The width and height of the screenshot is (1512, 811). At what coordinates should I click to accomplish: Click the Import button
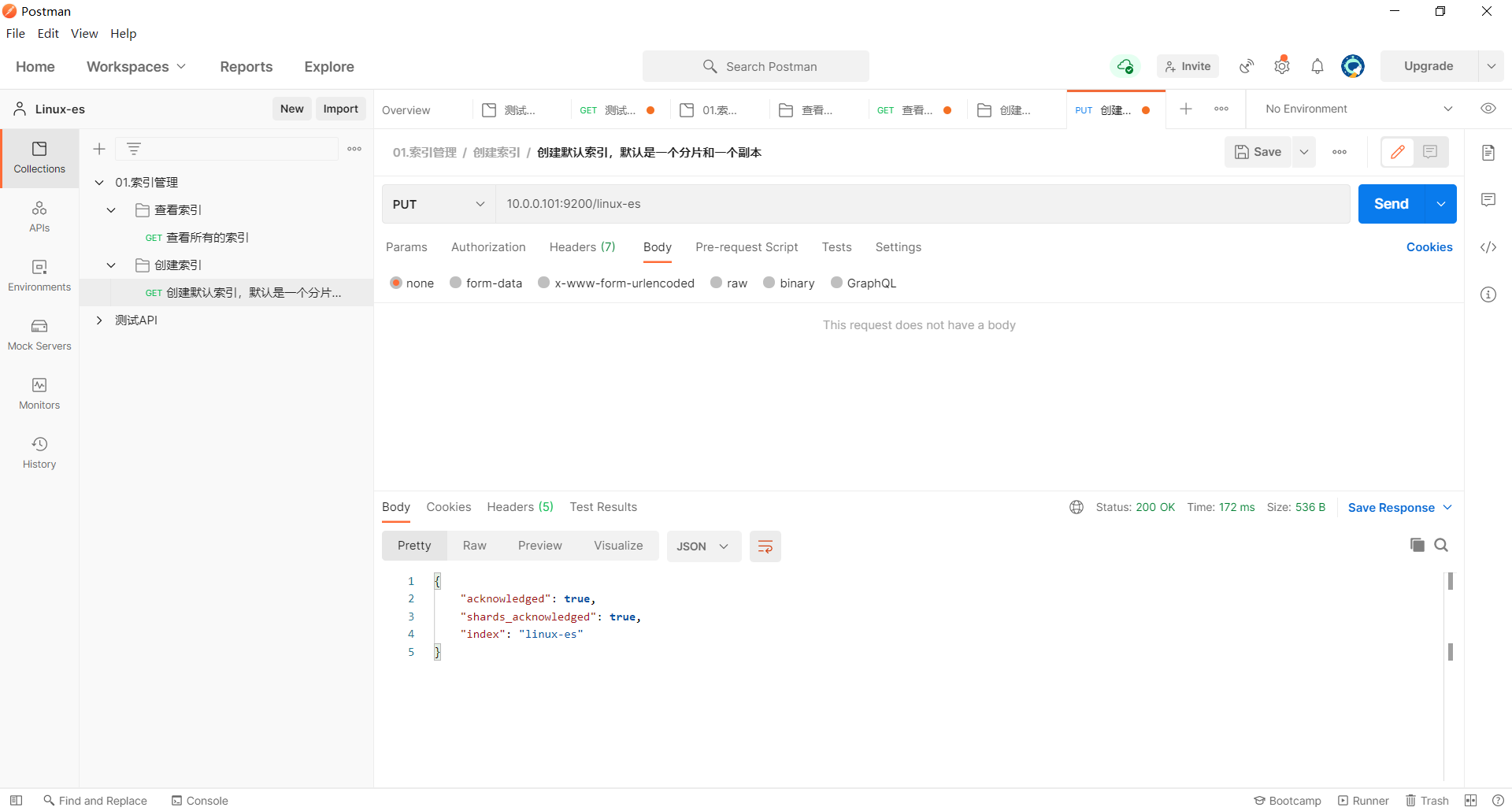(x=341, y=109)
